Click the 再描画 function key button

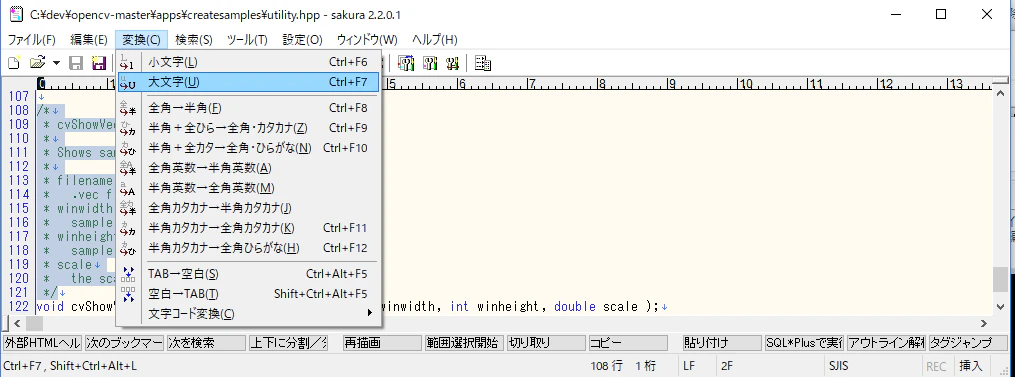[382, 343]
